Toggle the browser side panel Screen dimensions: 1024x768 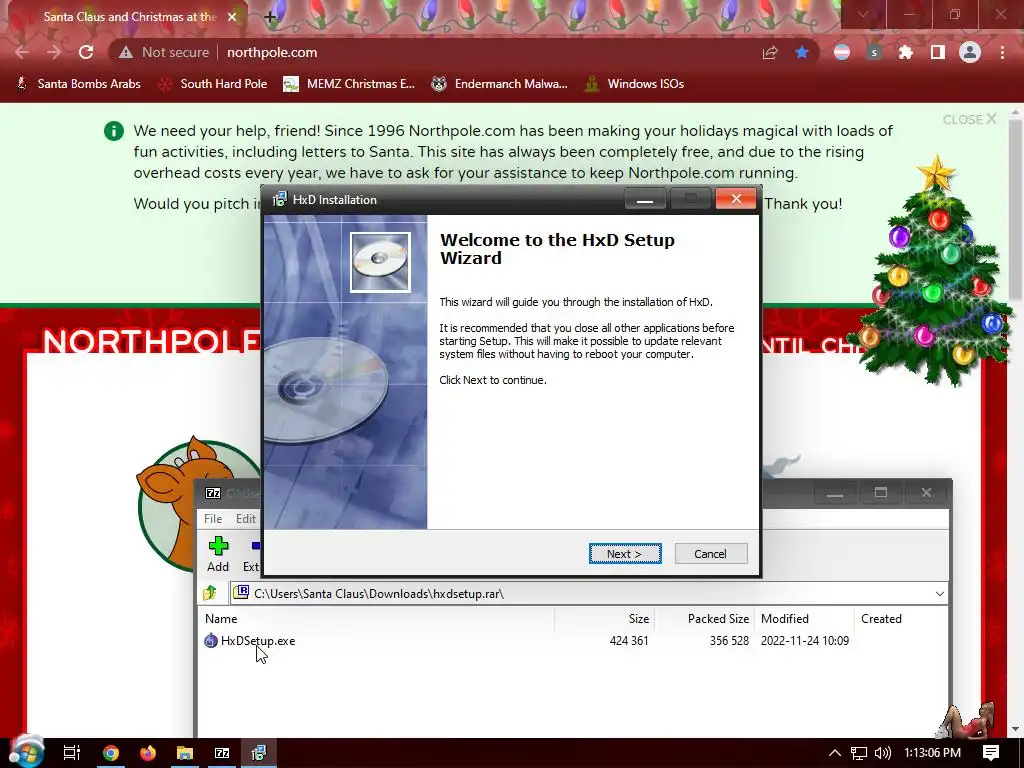coord(938,52)
